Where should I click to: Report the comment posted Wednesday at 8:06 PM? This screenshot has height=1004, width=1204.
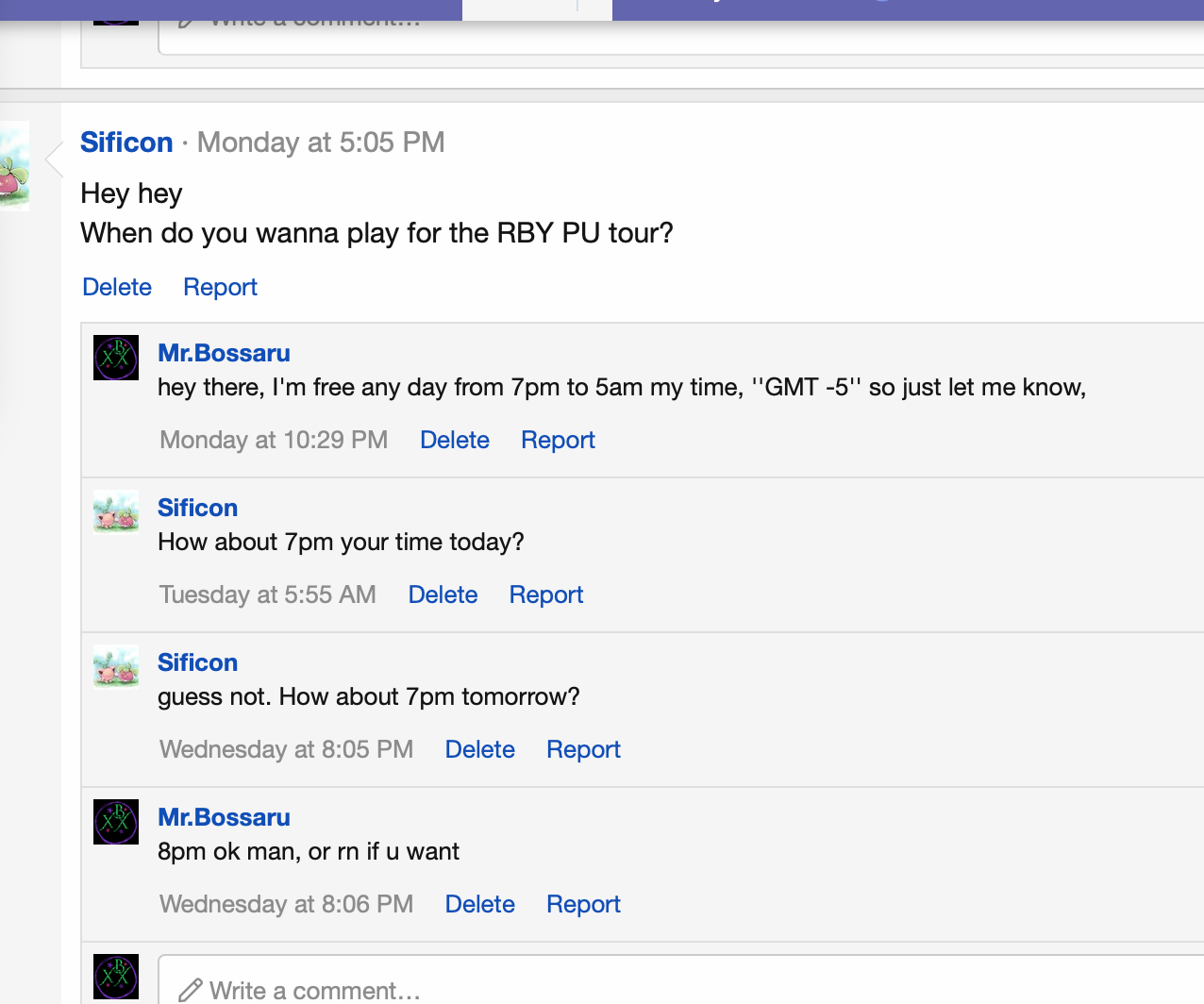click(x=583, y=904)
